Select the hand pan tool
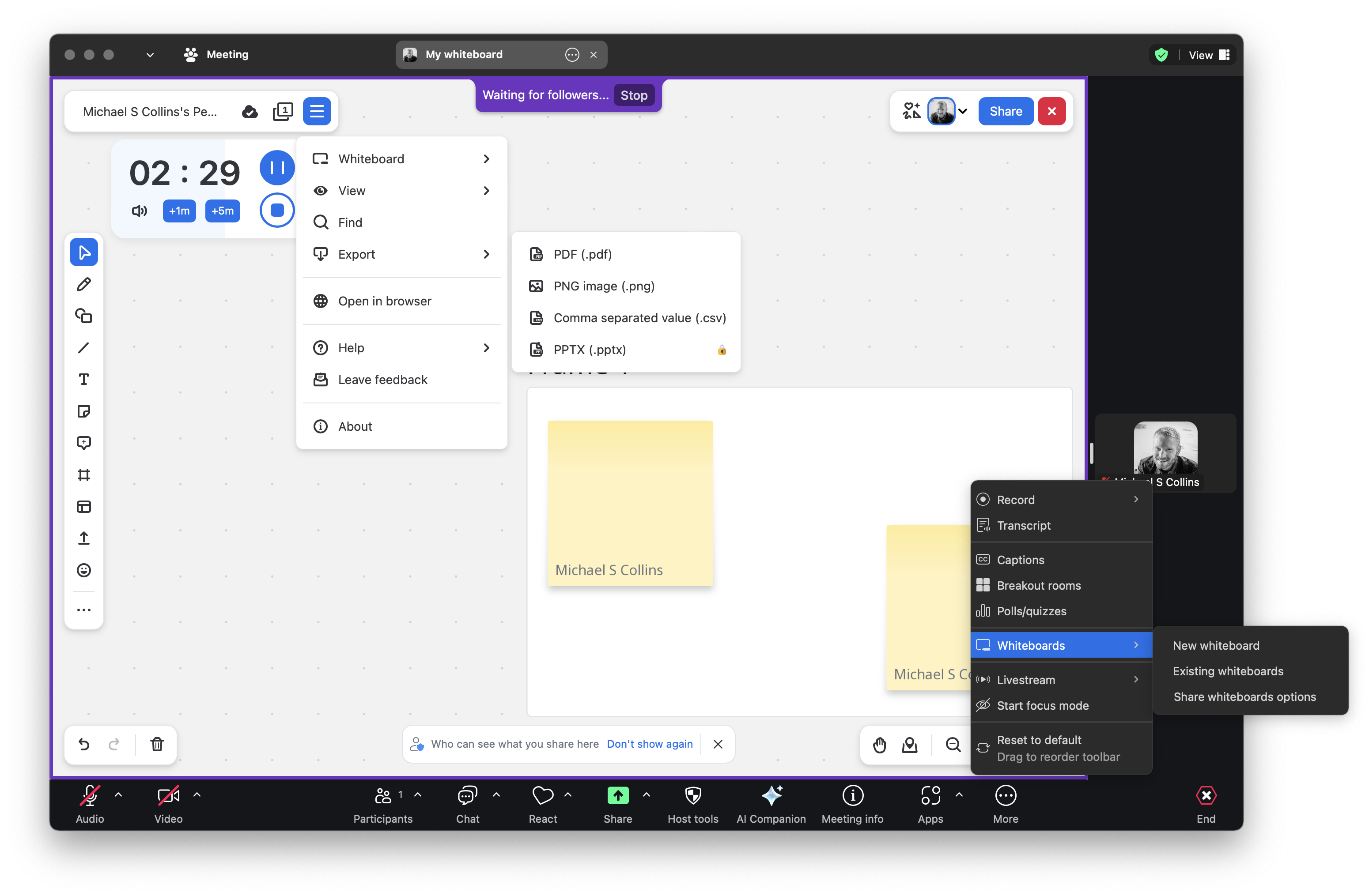Image resolution: width=1369 pixels, height=896 pixels. point(880,745)
